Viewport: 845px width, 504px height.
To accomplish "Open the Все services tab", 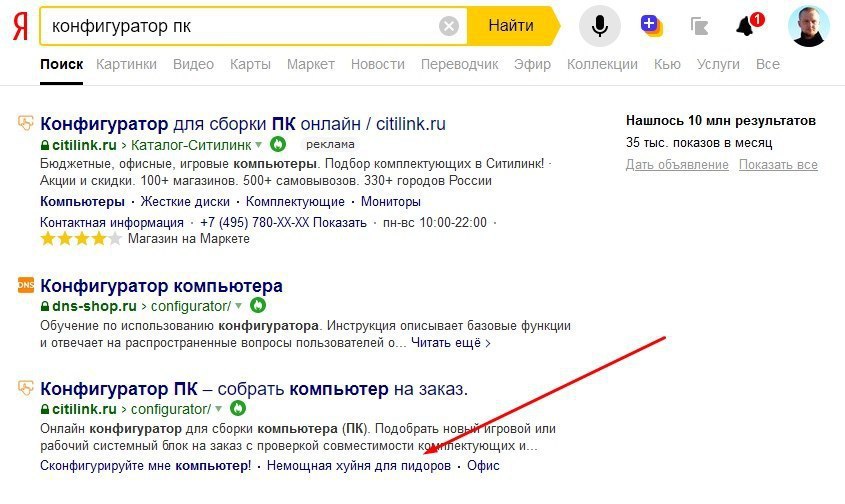I will pos(767,64).
